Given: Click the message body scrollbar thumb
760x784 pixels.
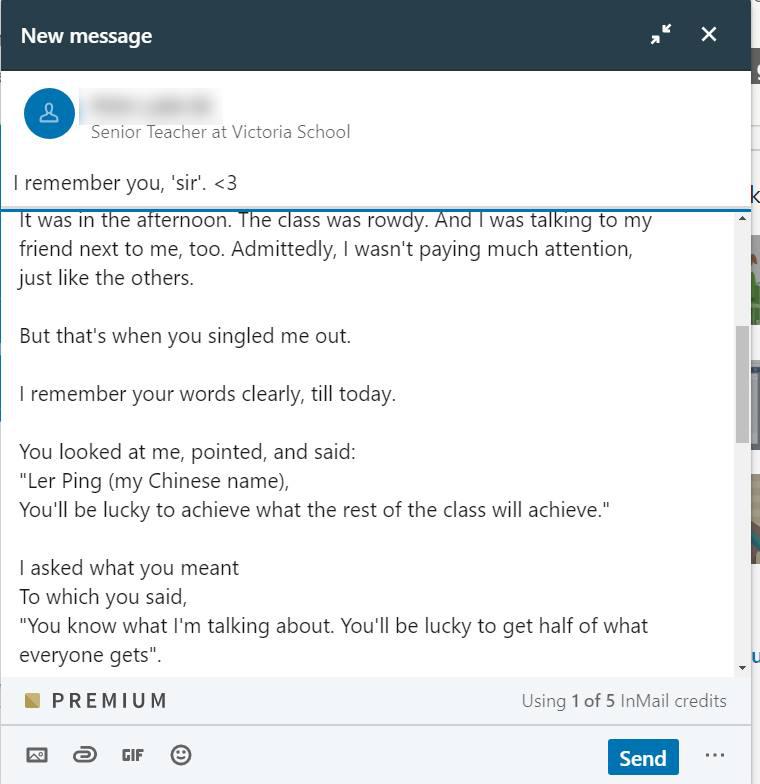Looking at the screenshot, I should coord(742,384).
